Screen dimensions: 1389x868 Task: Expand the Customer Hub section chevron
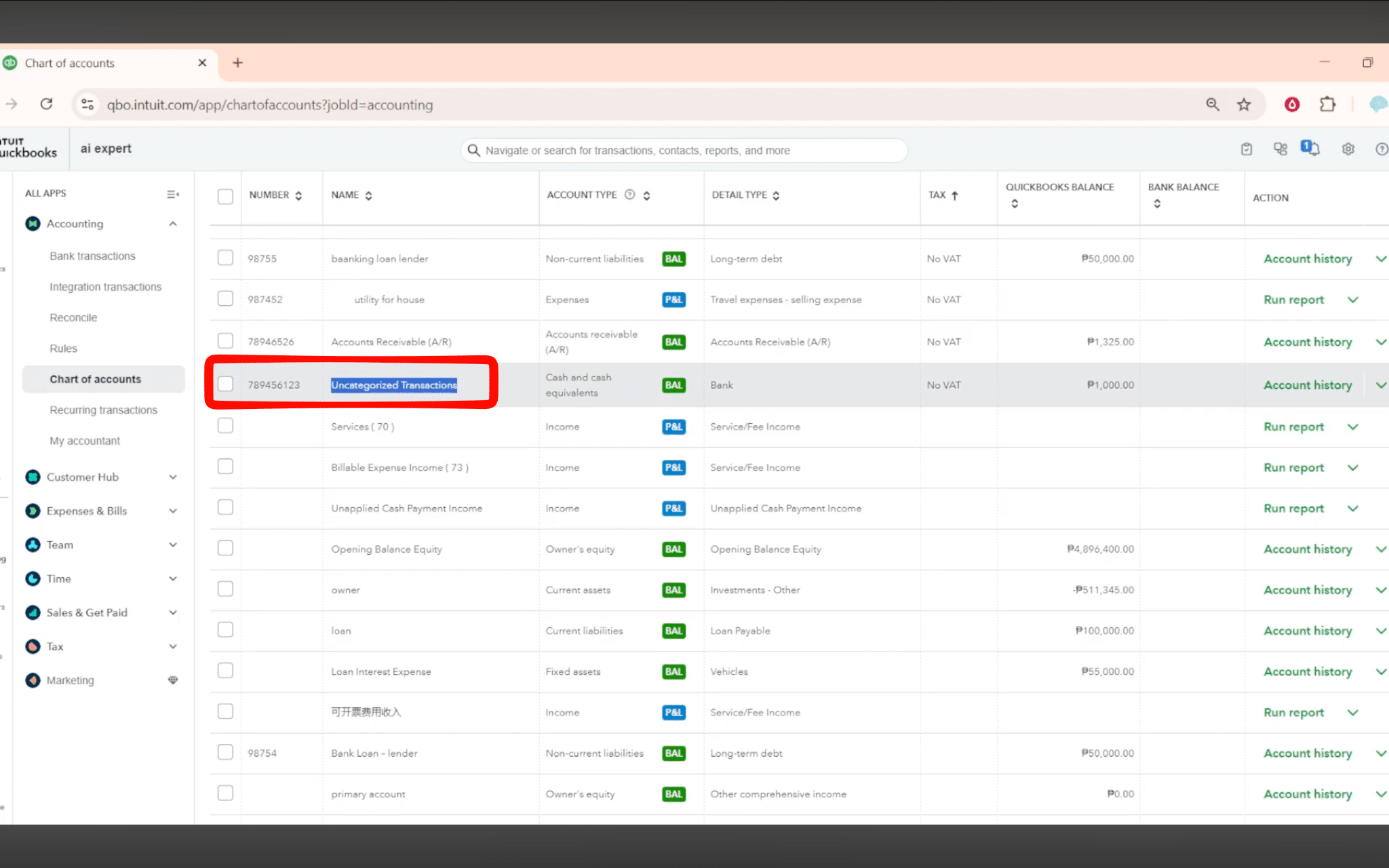pyautogui.click(x=173, y=477)
